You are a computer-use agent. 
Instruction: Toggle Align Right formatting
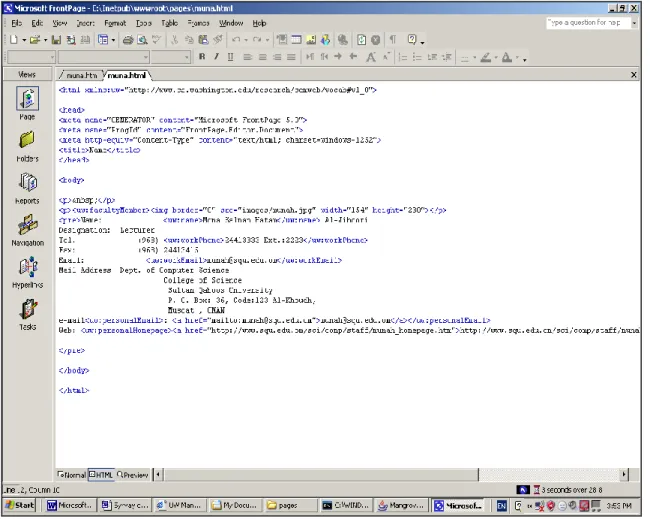(277, 57)
